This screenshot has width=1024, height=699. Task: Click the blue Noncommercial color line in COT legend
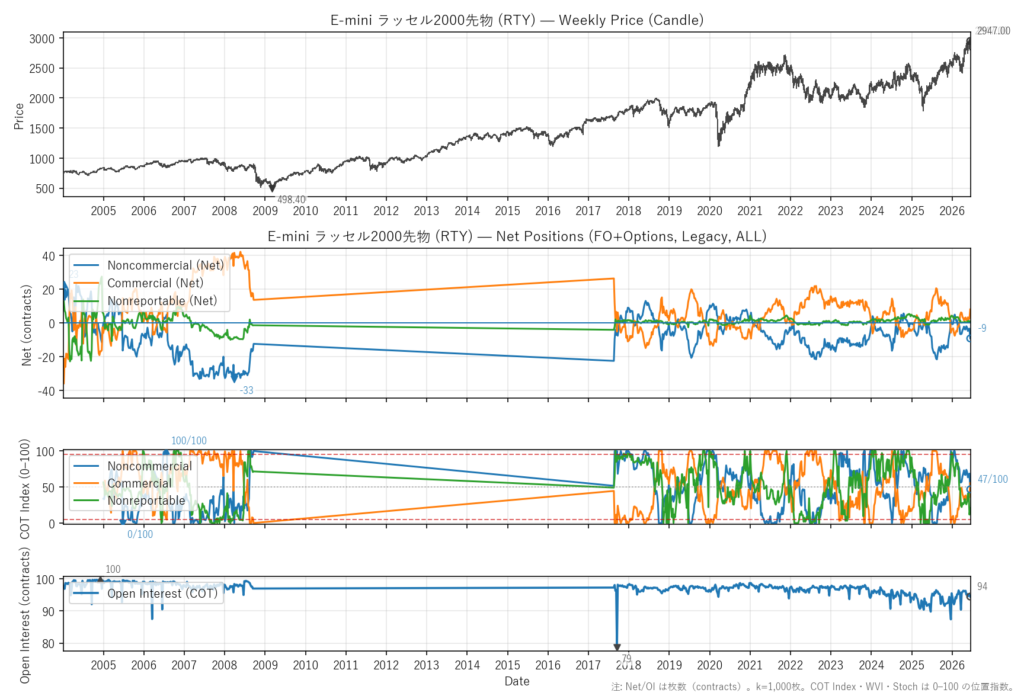coord(87,466)
